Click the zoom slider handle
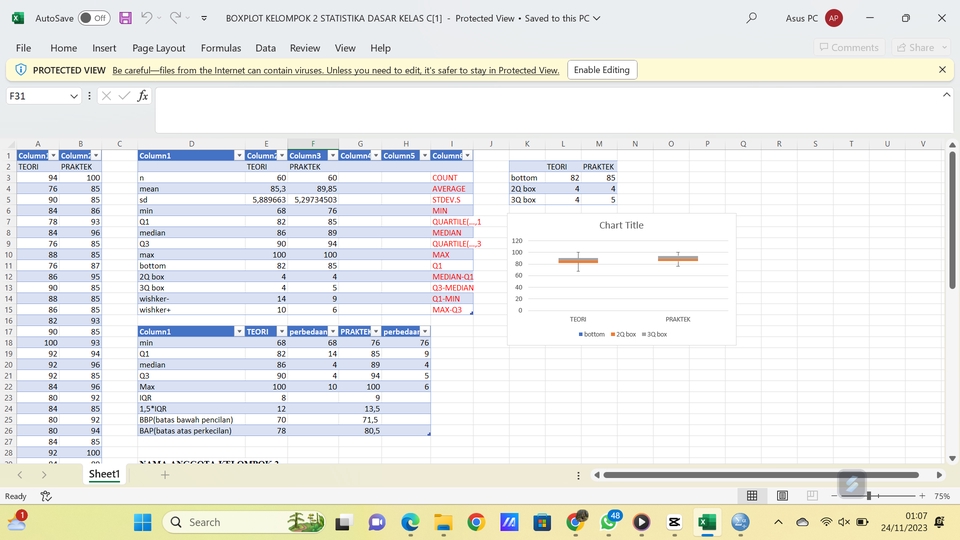 [x=869, y=496]
